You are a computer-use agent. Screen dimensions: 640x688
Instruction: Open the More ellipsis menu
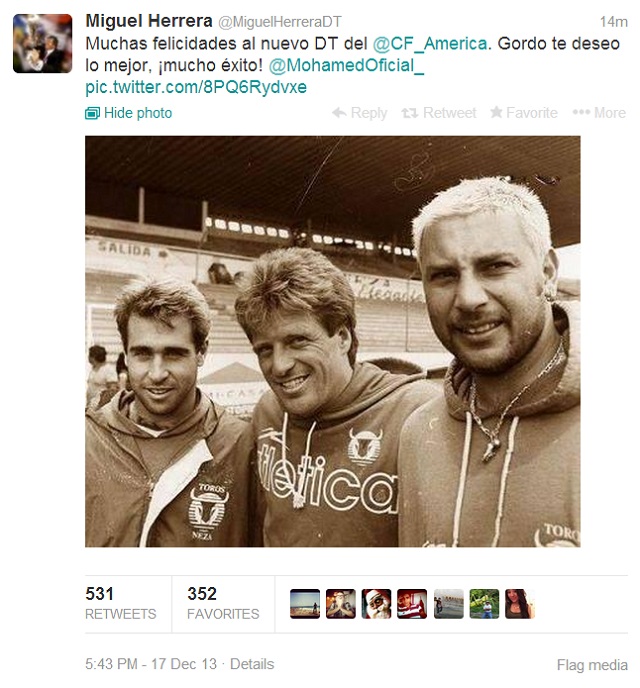[599, 113]
